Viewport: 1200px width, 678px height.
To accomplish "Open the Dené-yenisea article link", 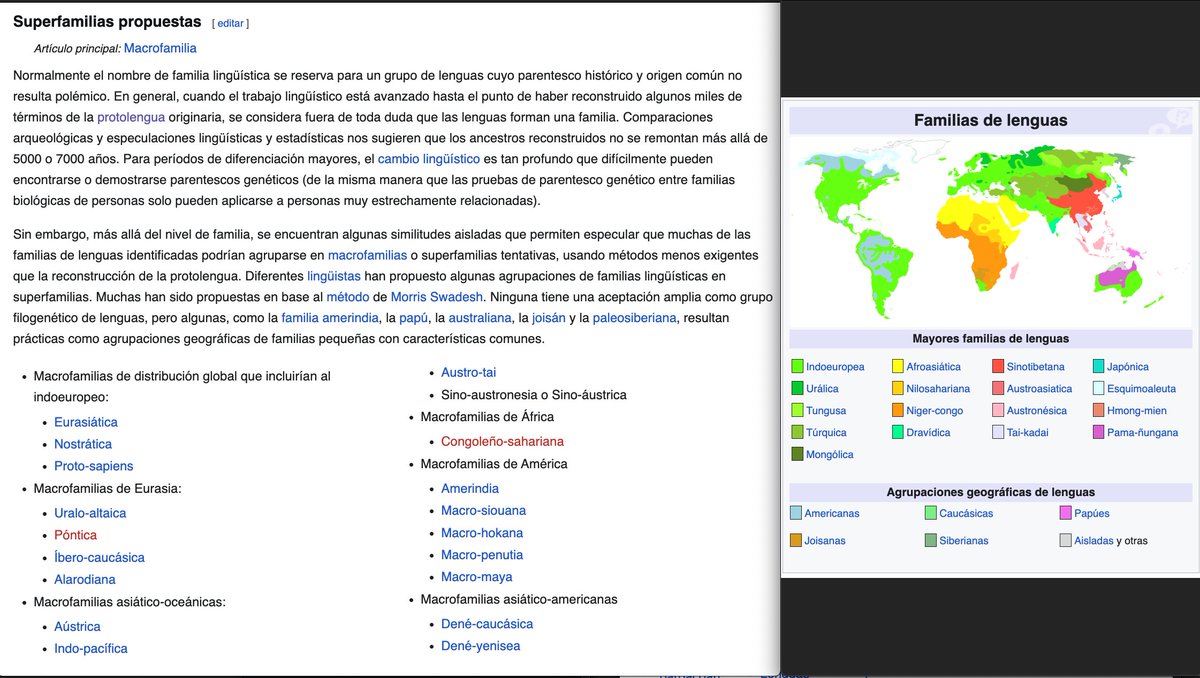I will pyautogui.click(x=480, y=646).
